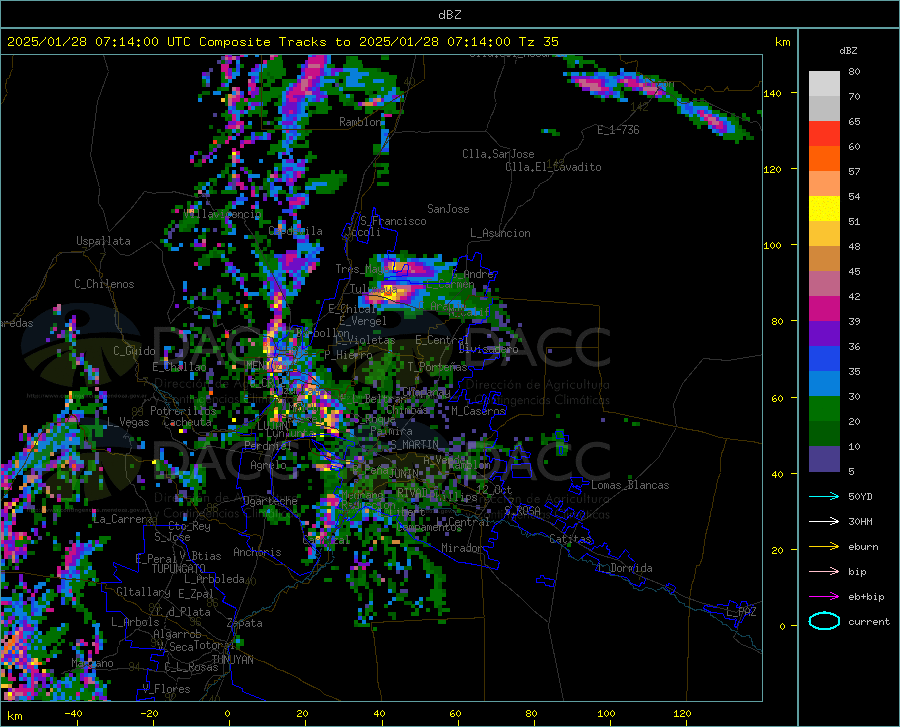The width and height of the screenshot is (900, 727).
Task: Click the cyan ellipse 'current' legend symbol
Action: click(824, 621)
